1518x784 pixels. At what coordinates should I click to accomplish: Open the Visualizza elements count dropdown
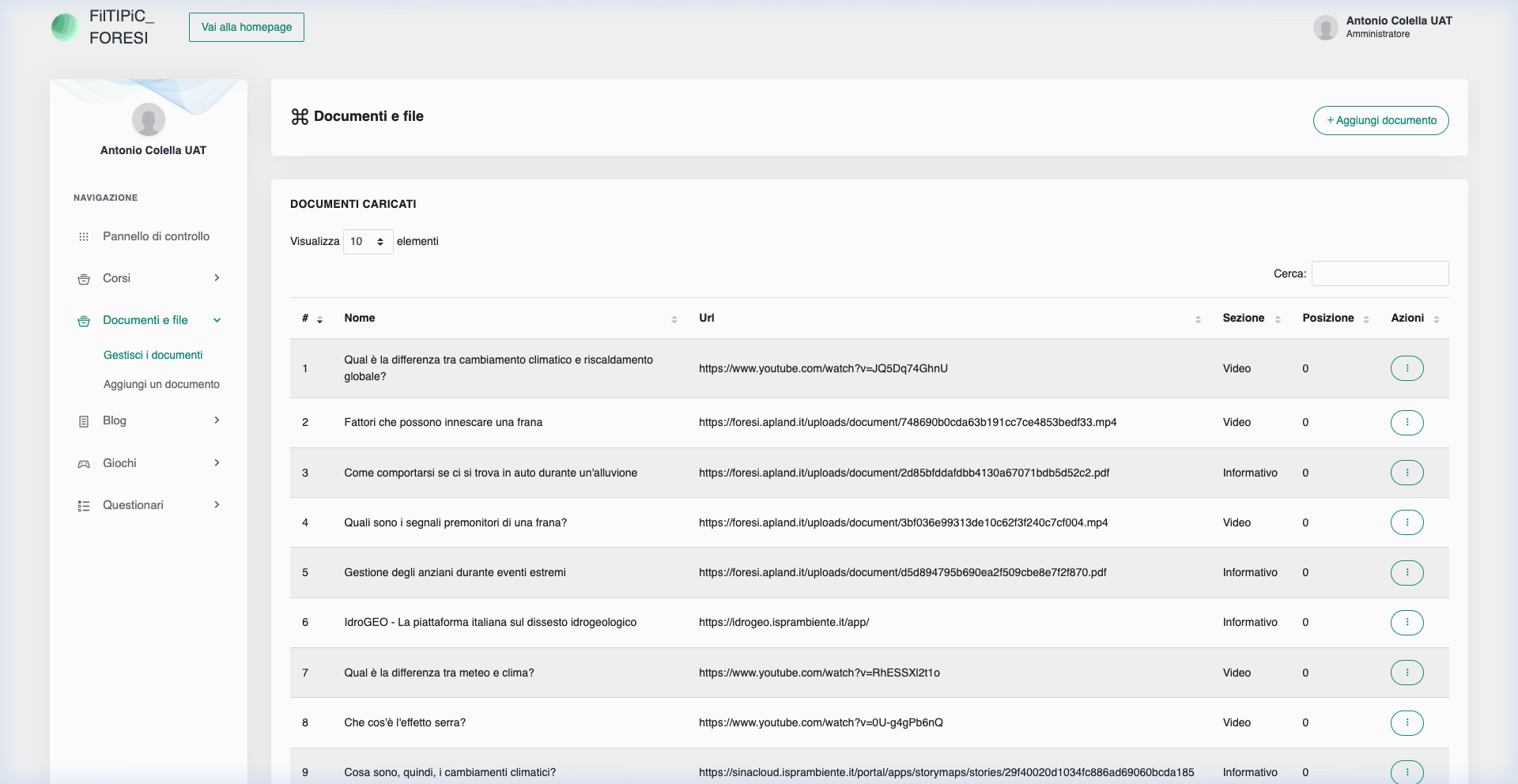368,242
